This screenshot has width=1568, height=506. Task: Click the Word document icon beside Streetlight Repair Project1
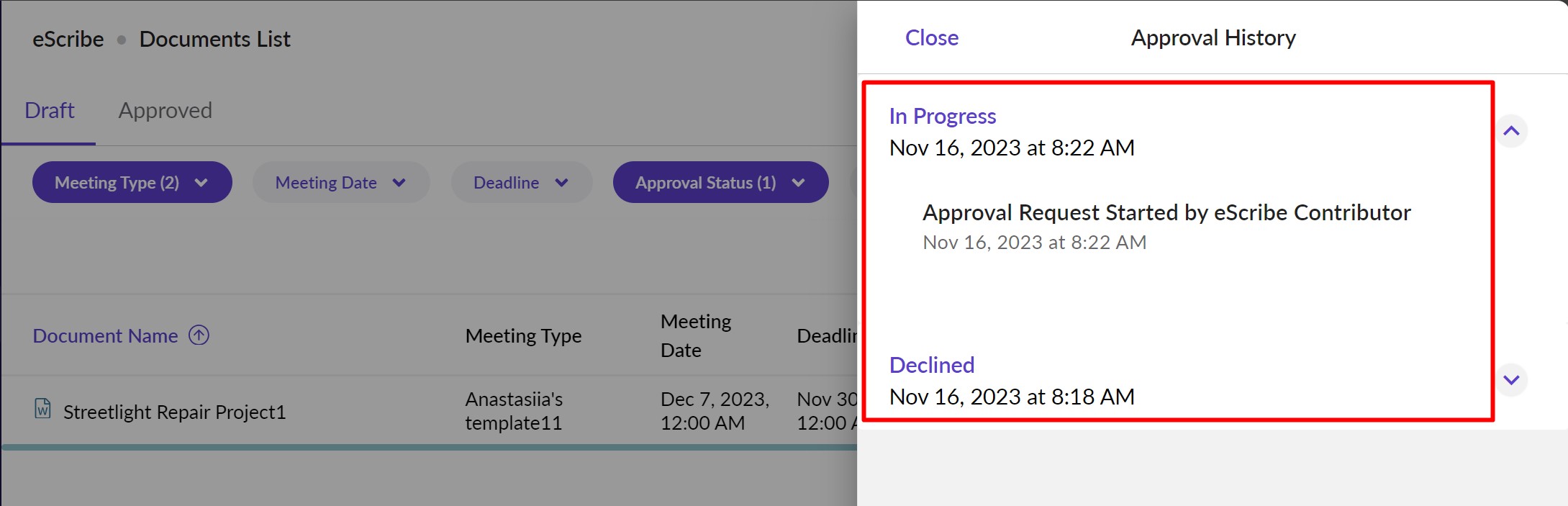(x=43, y=409)
